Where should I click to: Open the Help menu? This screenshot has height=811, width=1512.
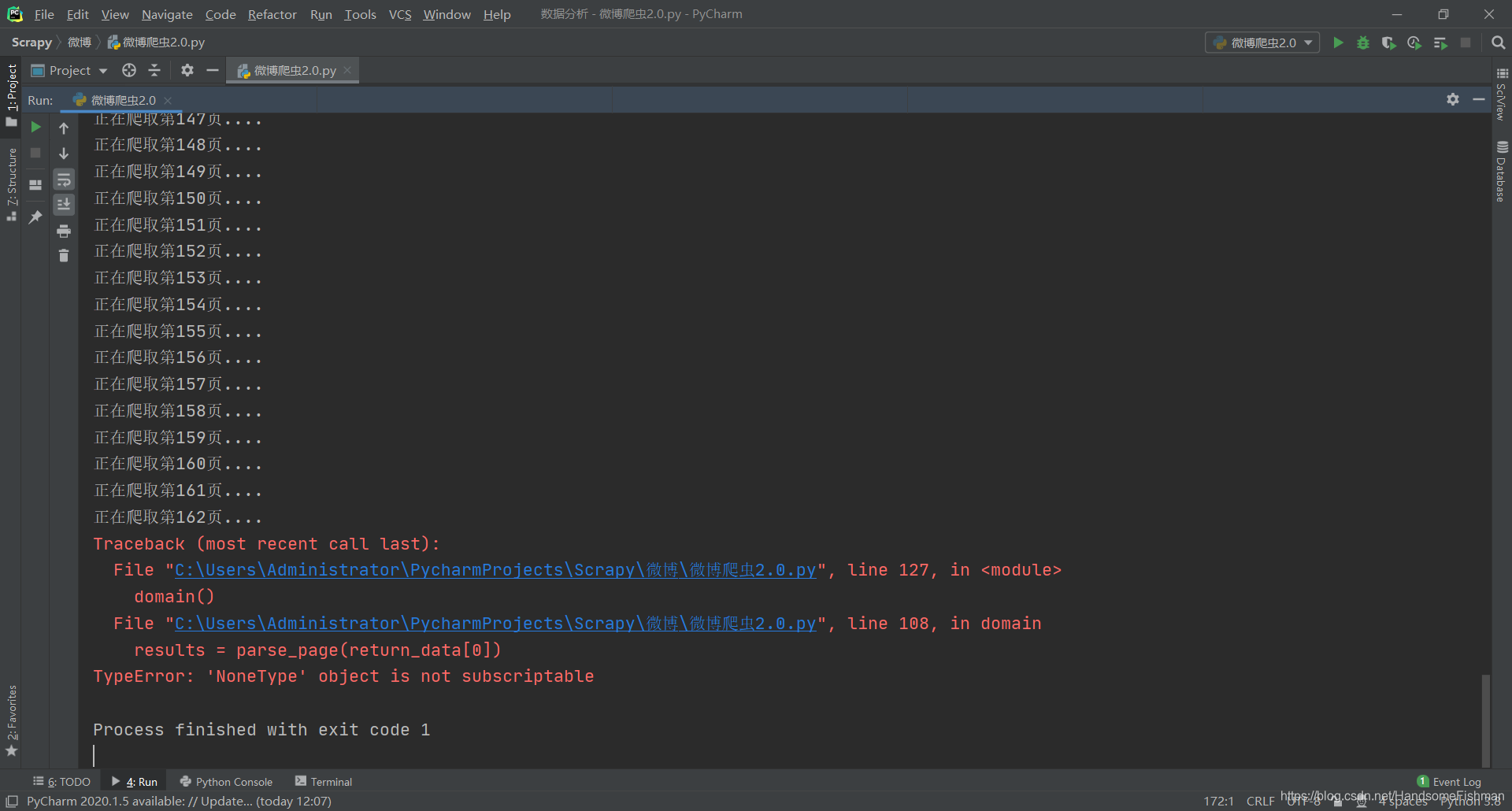coord(497,14)
